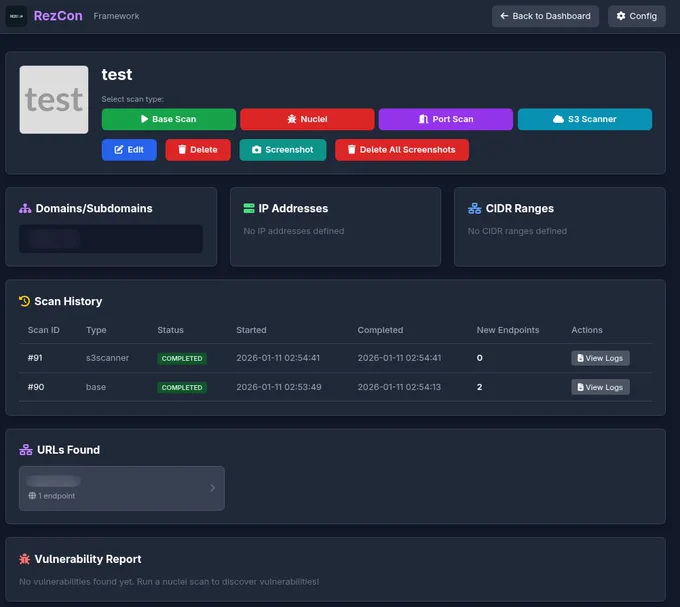Click the Vulnerability Report bug icon

click(x=25, y=559)
